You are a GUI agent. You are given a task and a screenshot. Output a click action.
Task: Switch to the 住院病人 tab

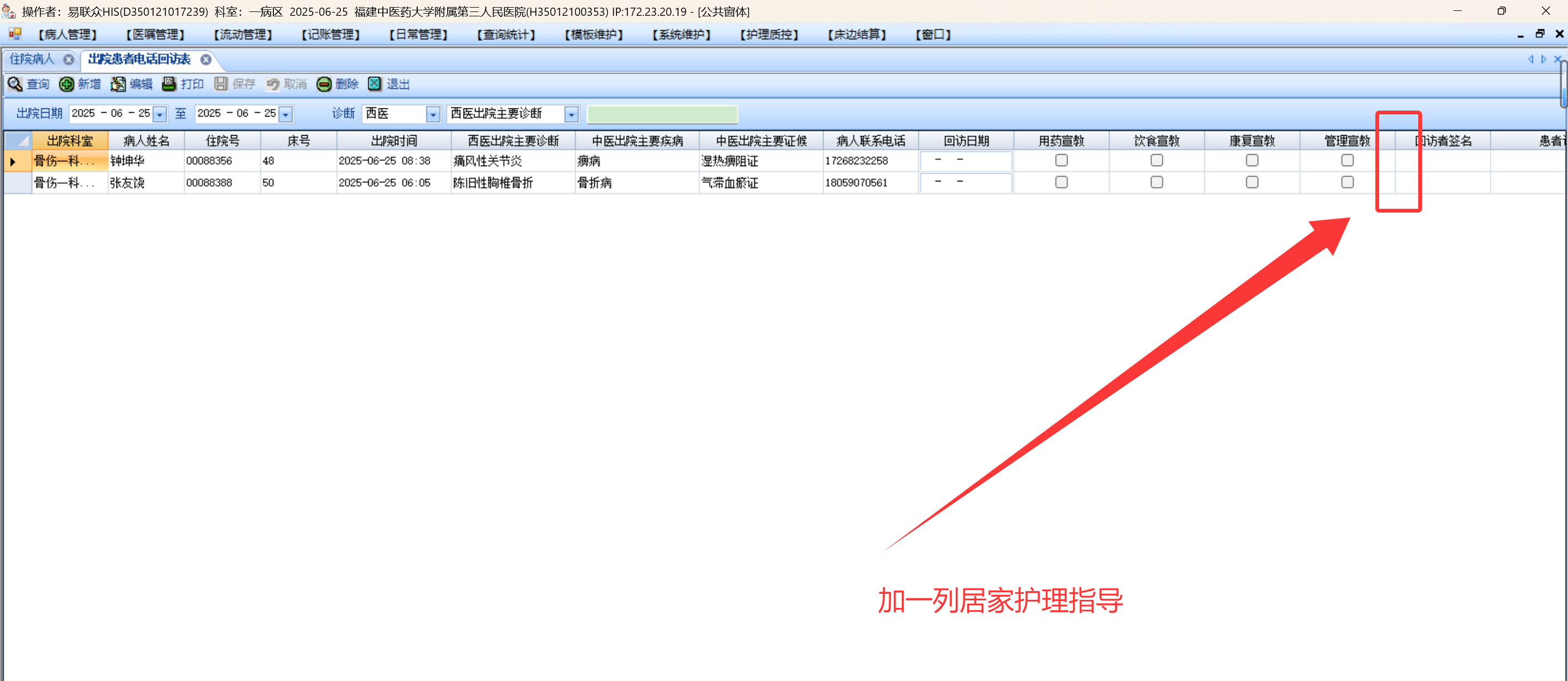(x=32, y=59)
